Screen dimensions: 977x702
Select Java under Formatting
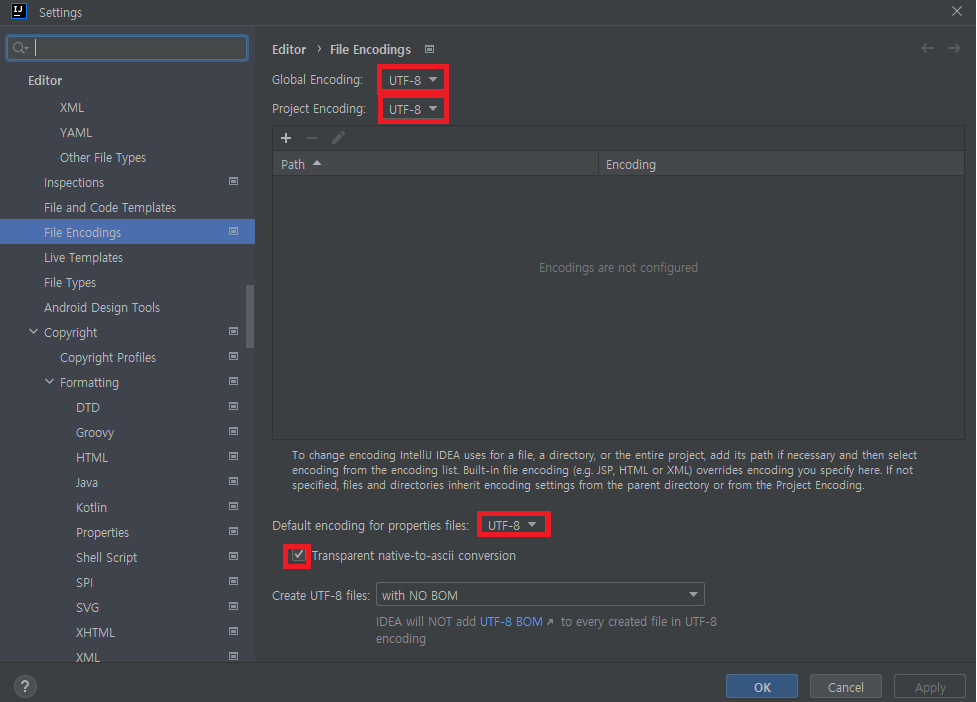pyautogui.click(x=87, y=482)
